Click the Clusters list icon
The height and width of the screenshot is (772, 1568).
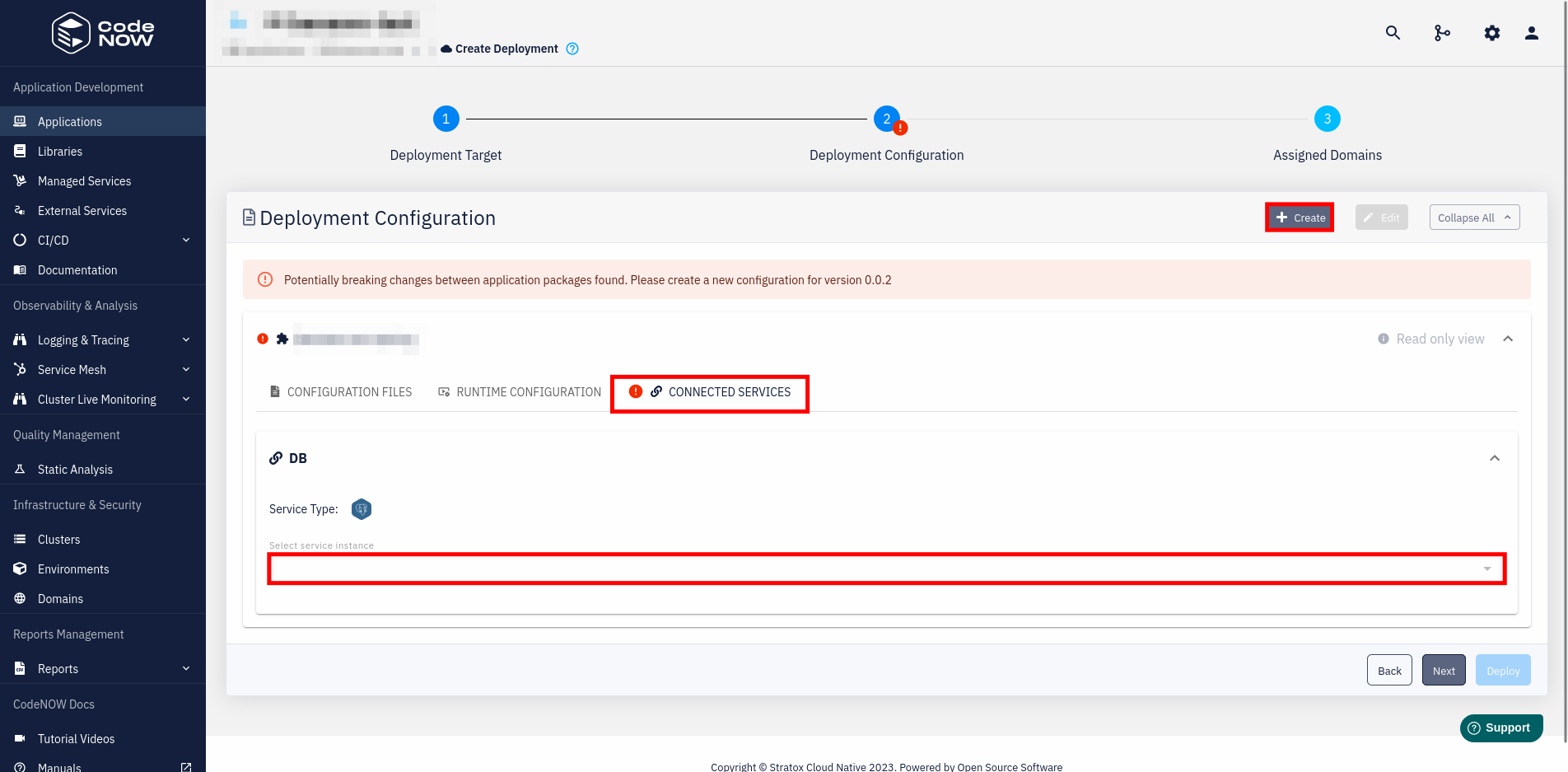tap(20, 539)
